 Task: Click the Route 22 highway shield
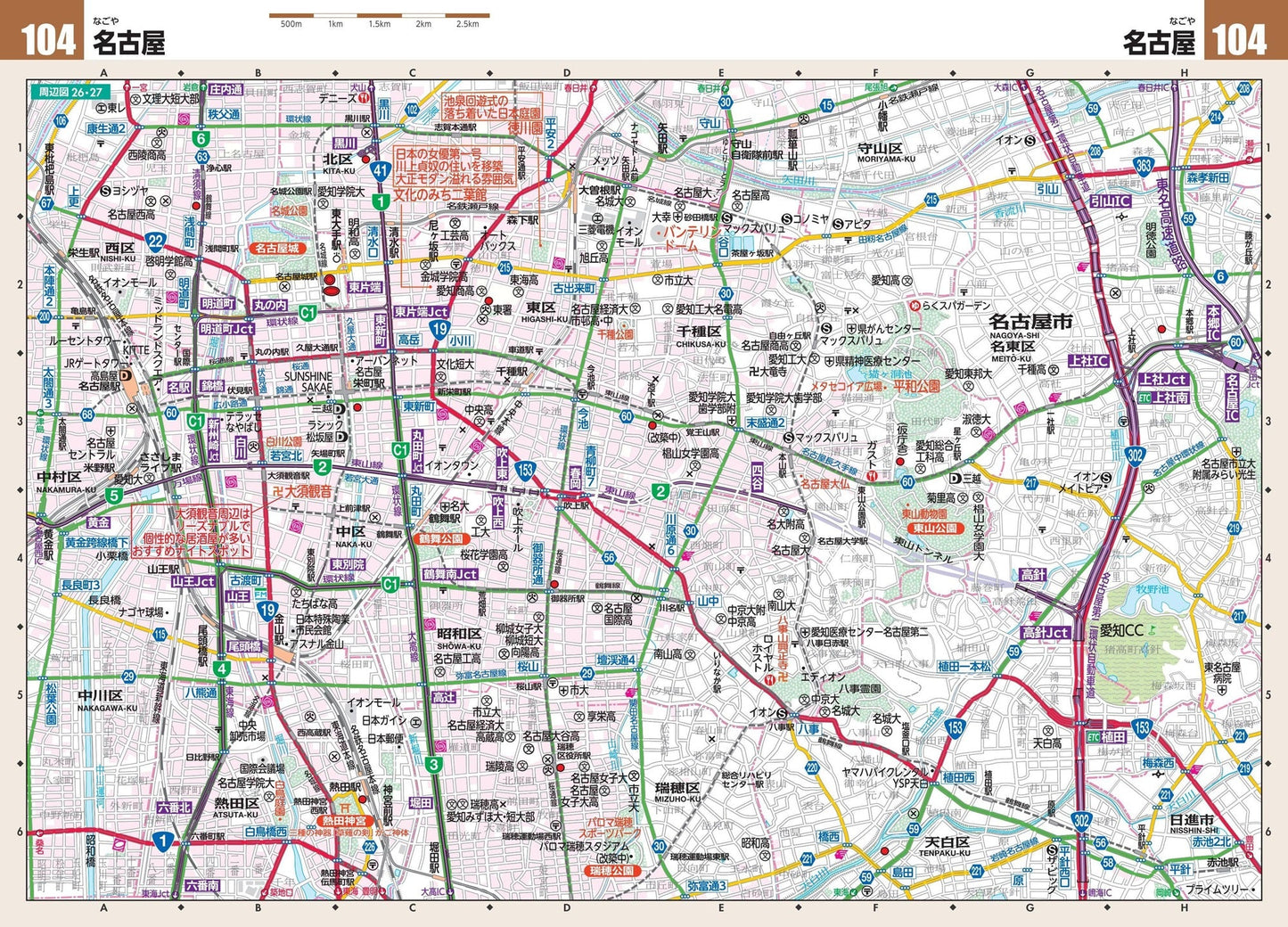click(x=156, y=242)
